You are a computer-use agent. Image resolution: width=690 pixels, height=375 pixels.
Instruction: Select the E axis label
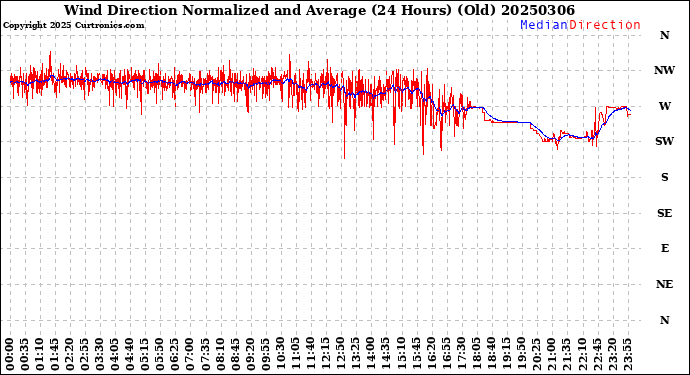pos(664,248)
